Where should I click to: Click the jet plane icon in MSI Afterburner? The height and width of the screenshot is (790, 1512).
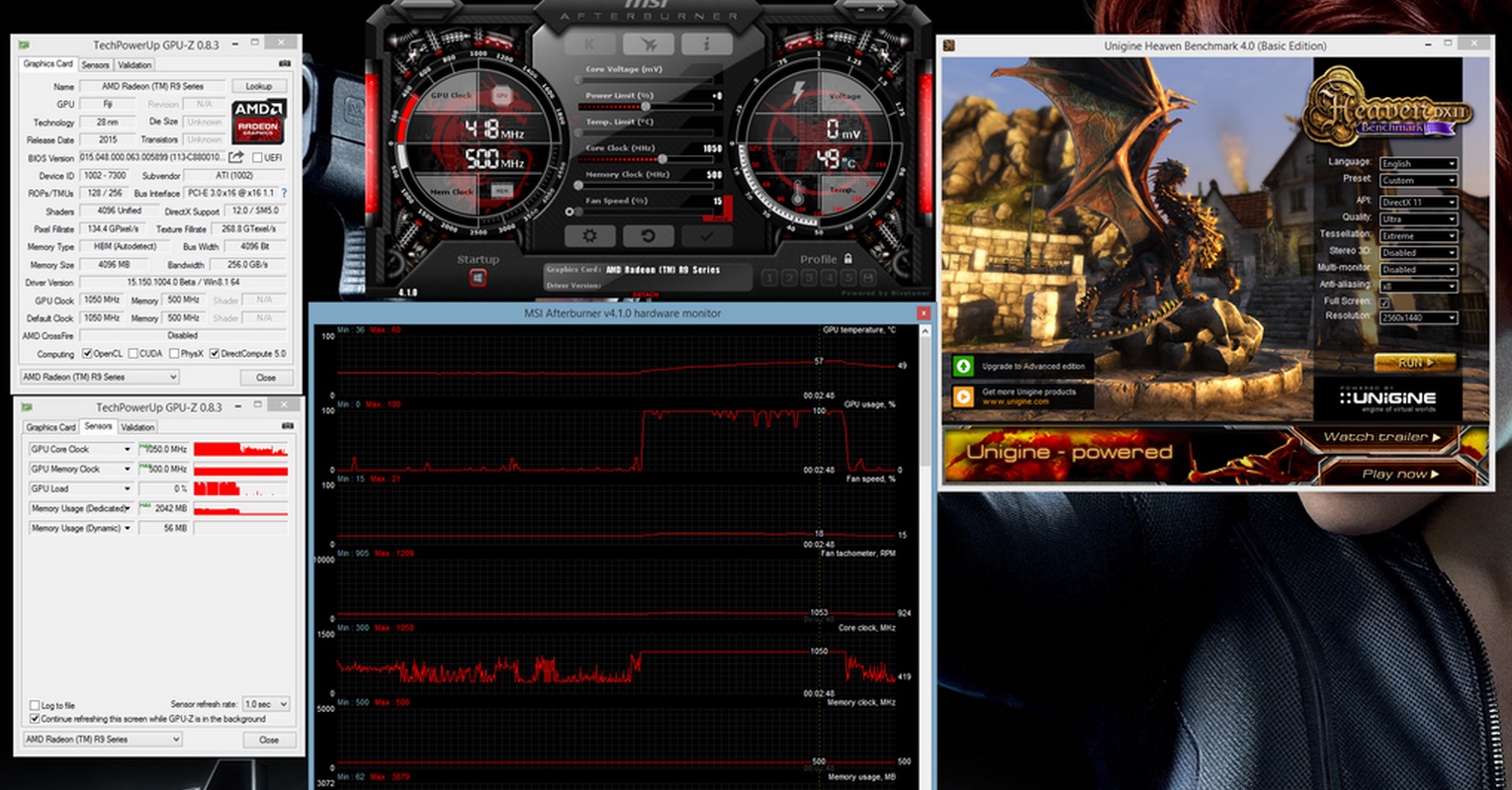pyautogui.click(x=648, y=44)
